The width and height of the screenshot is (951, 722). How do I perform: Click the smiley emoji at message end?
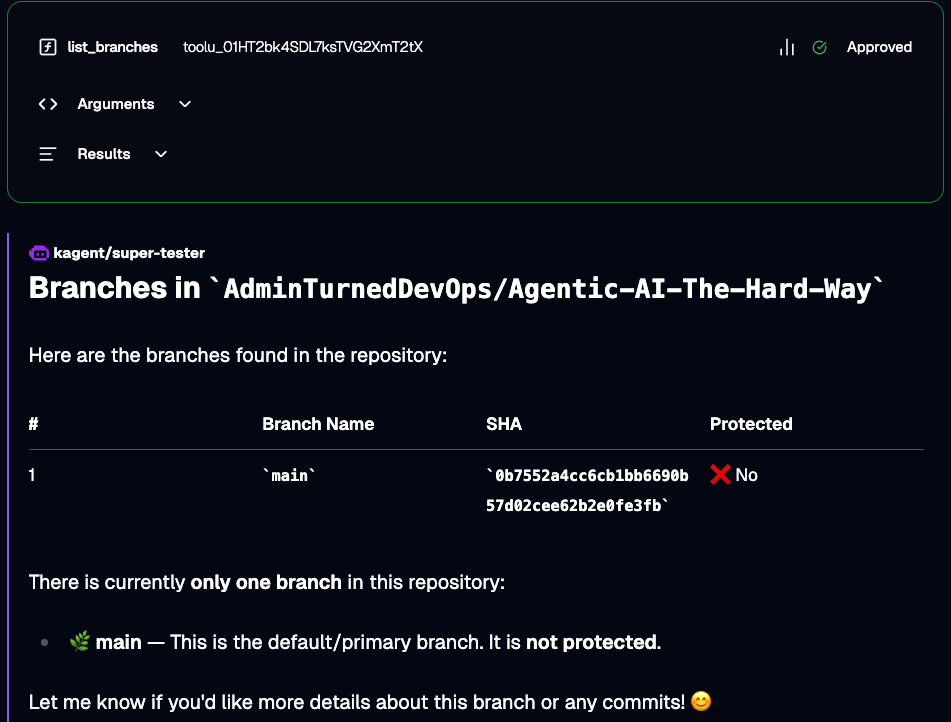(701, 701)
